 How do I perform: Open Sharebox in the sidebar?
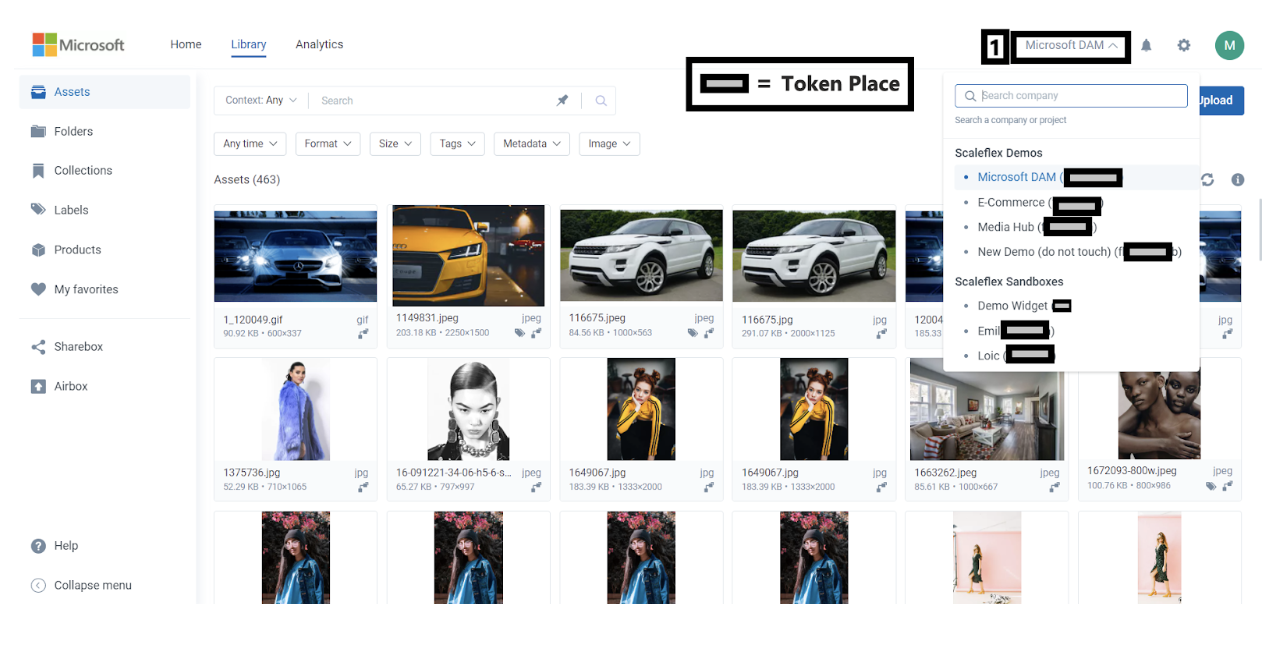78,347
